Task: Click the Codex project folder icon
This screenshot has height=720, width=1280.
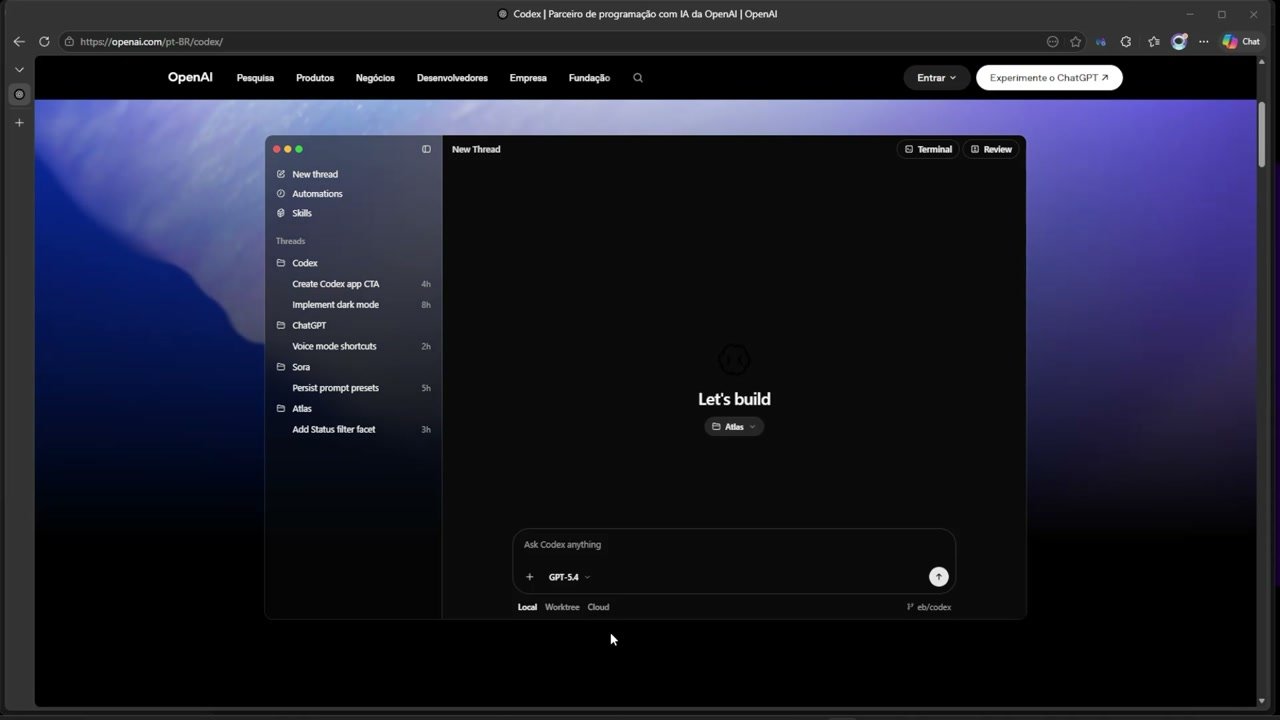Action: coord(281,263)
